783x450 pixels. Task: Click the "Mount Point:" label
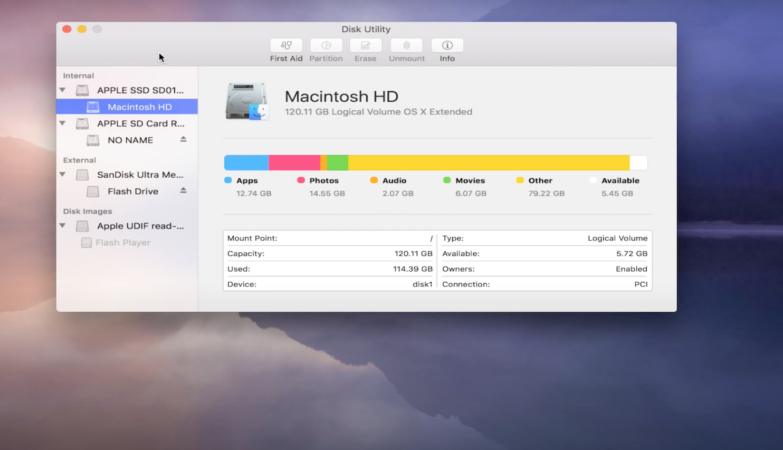(252, 239)
